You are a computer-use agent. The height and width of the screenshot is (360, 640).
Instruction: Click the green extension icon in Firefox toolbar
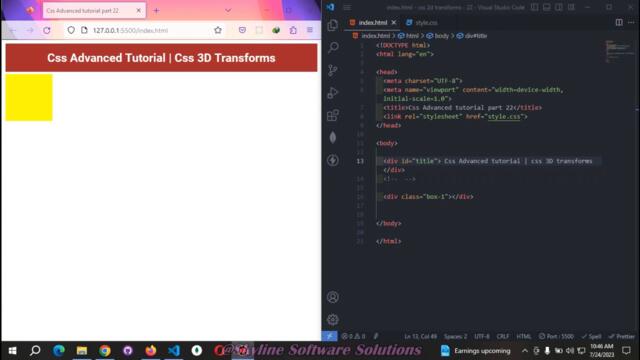coord(276,30)
